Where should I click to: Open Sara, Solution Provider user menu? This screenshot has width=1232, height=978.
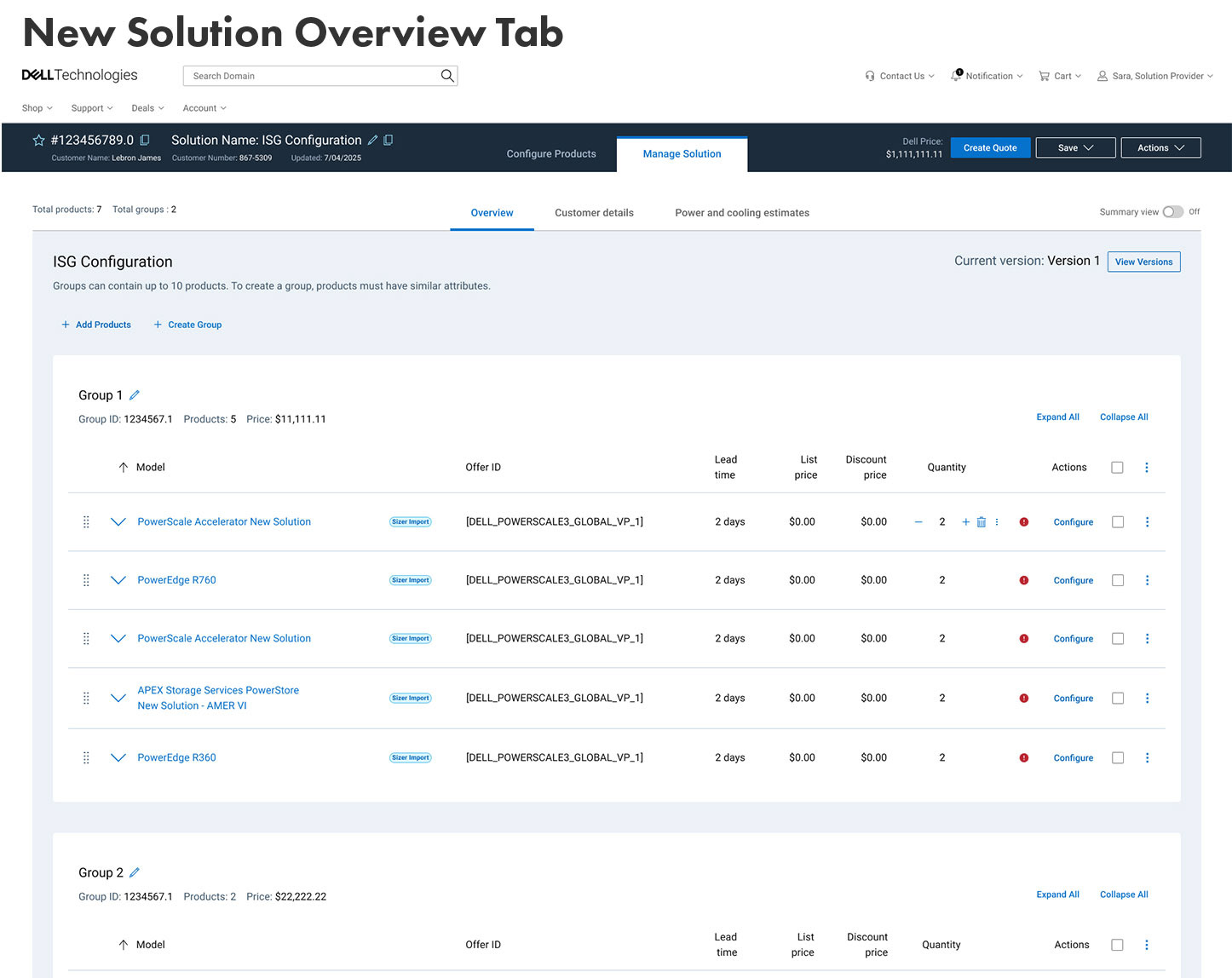coord(1154,76)
